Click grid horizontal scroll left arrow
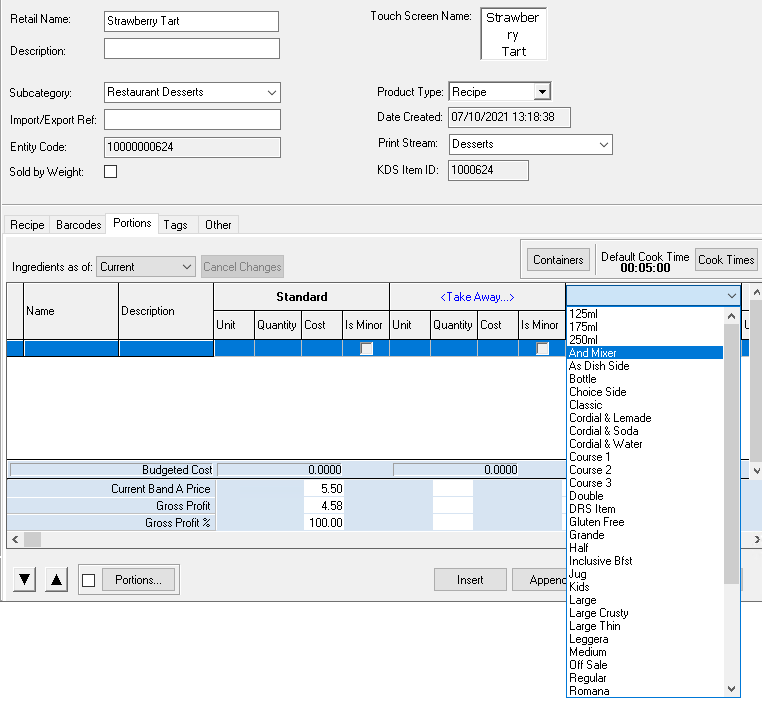This screenshot has height=727, width=762. (x=13, y=539)
